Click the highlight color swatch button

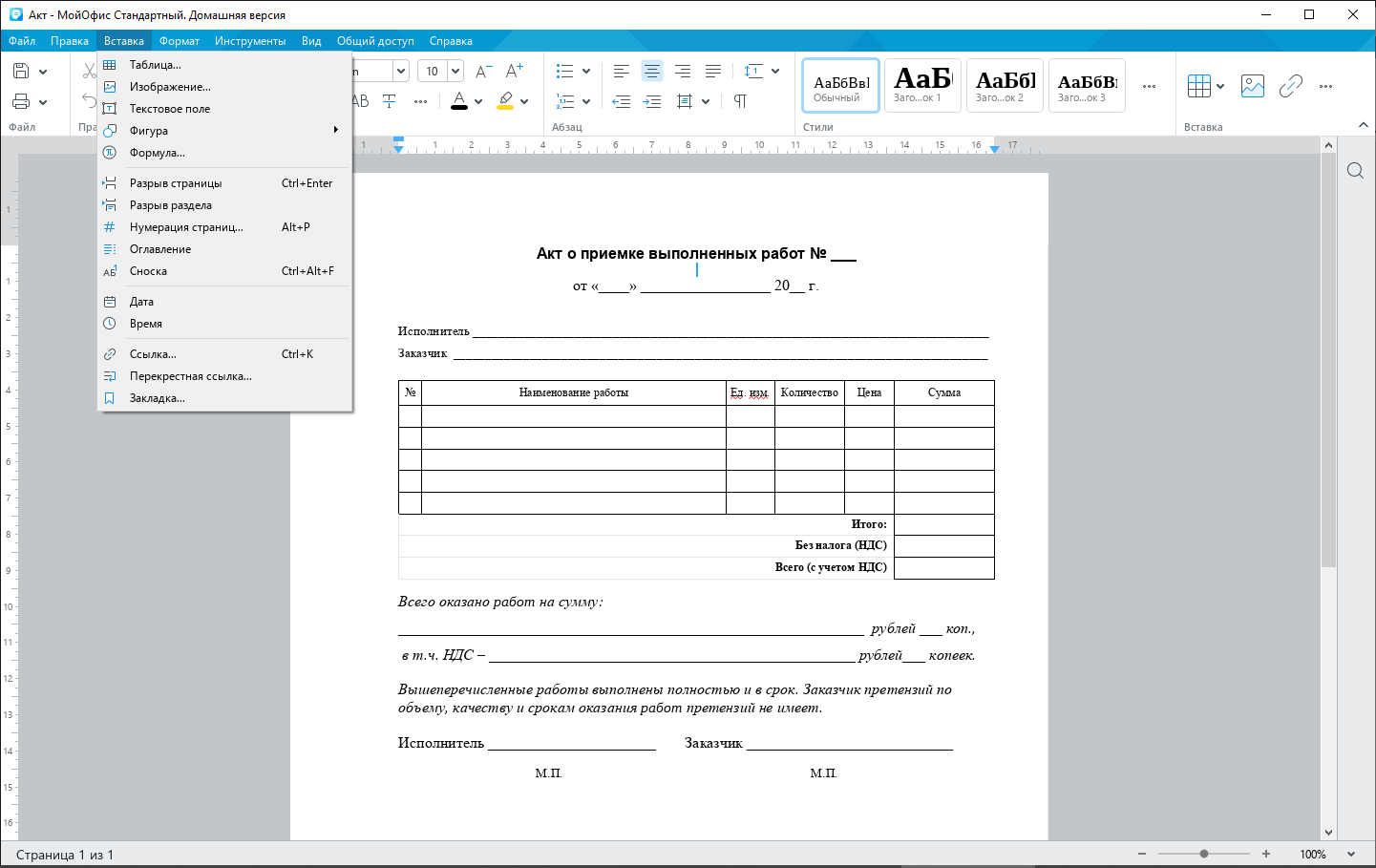click(x=505, y=101)
